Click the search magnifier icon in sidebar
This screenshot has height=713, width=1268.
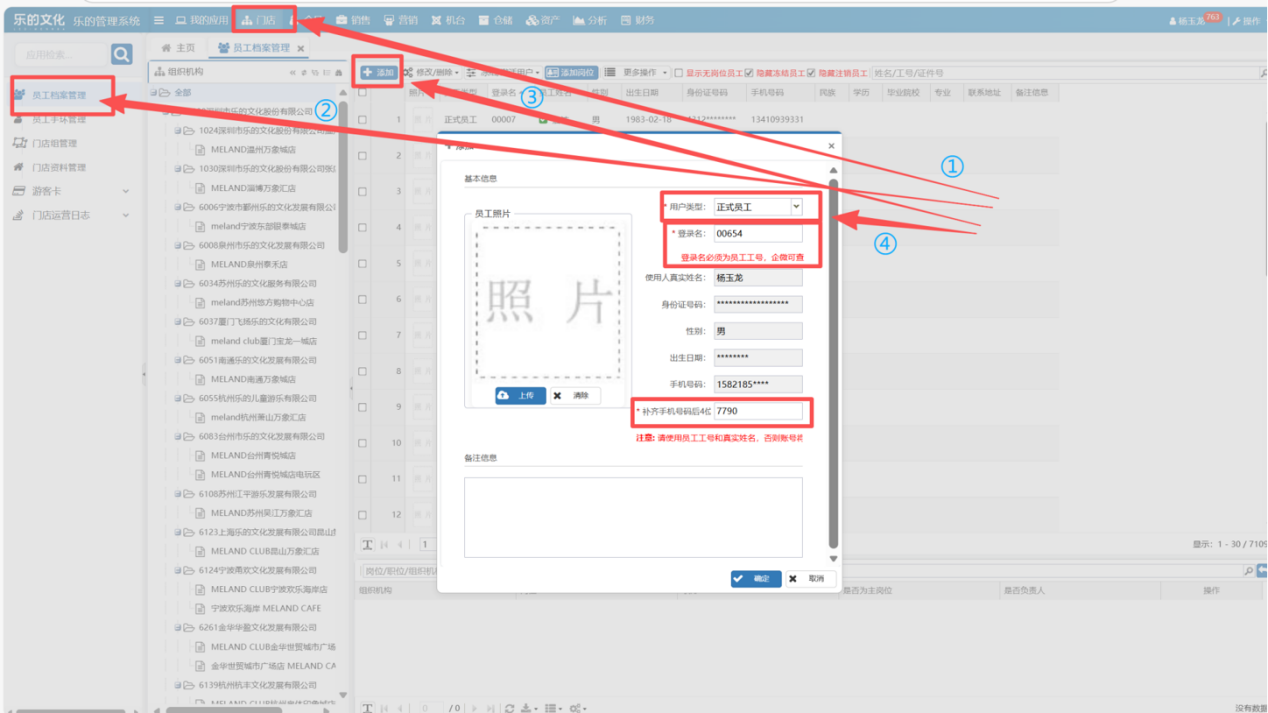click(x=121, y=54)
